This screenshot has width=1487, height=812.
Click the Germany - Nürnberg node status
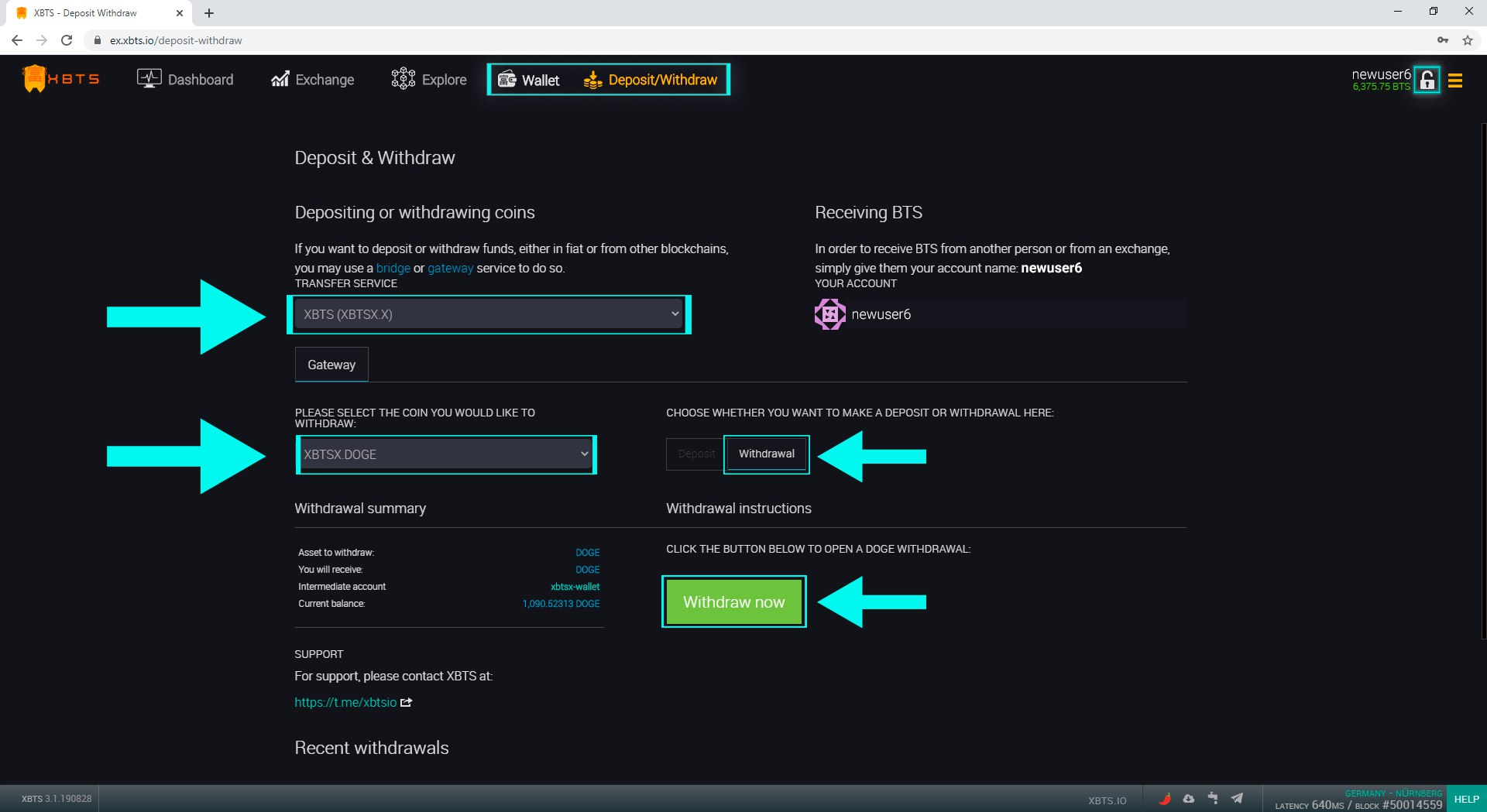(1393, 793)
